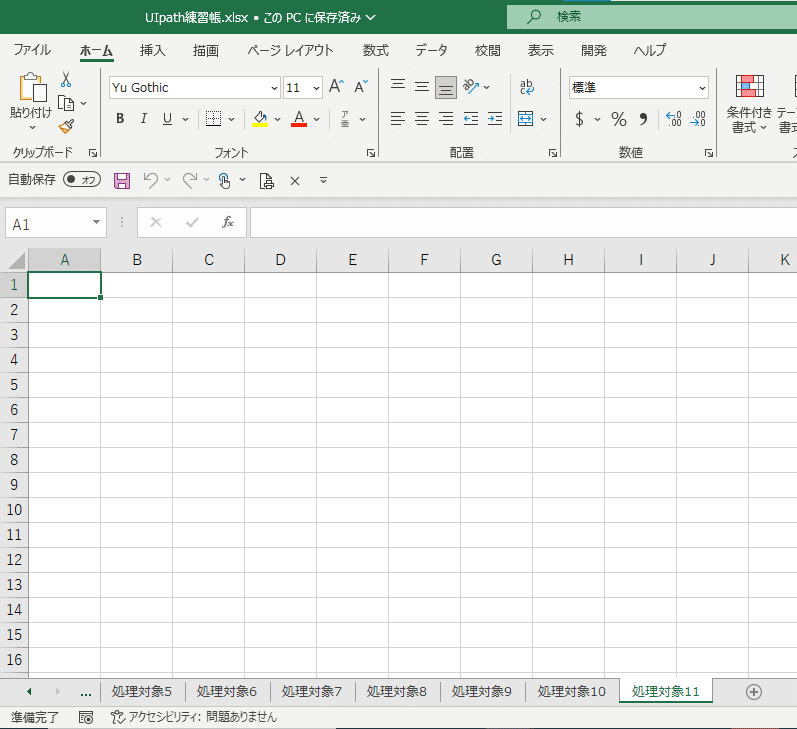Toggle align left
Image resolution: width=797 pixels, height=729 pixels.
tap(398, 119)
